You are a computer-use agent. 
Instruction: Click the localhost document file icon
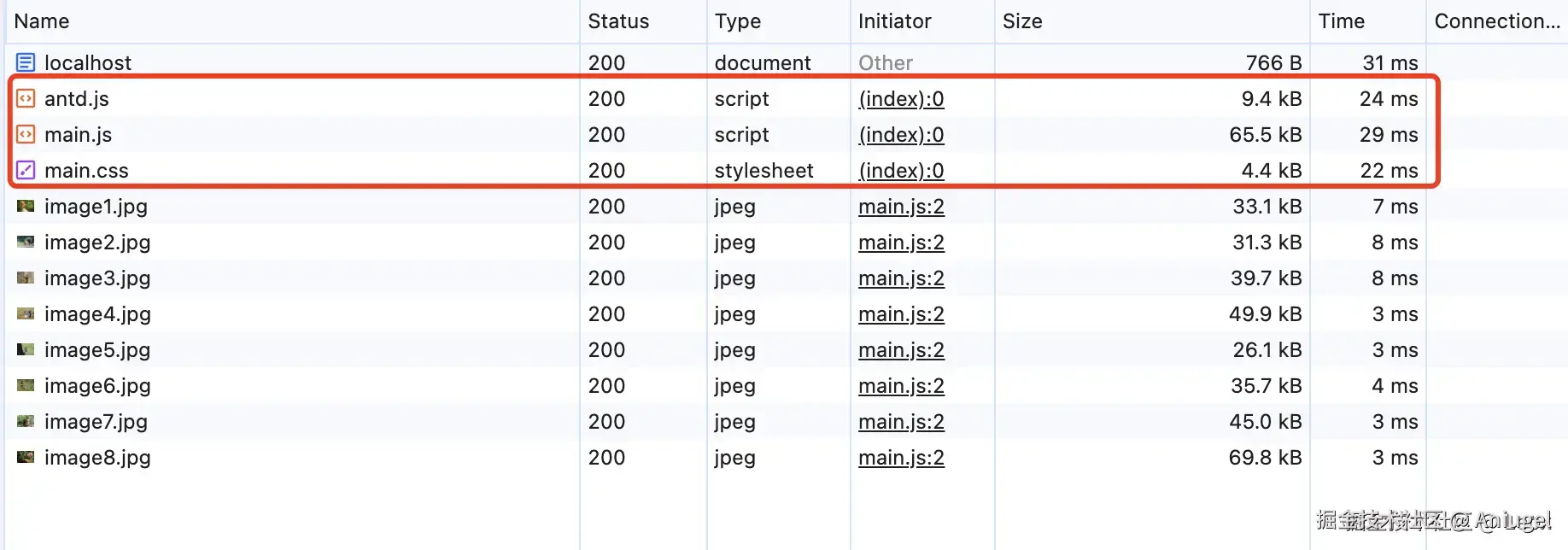point(26,62)
